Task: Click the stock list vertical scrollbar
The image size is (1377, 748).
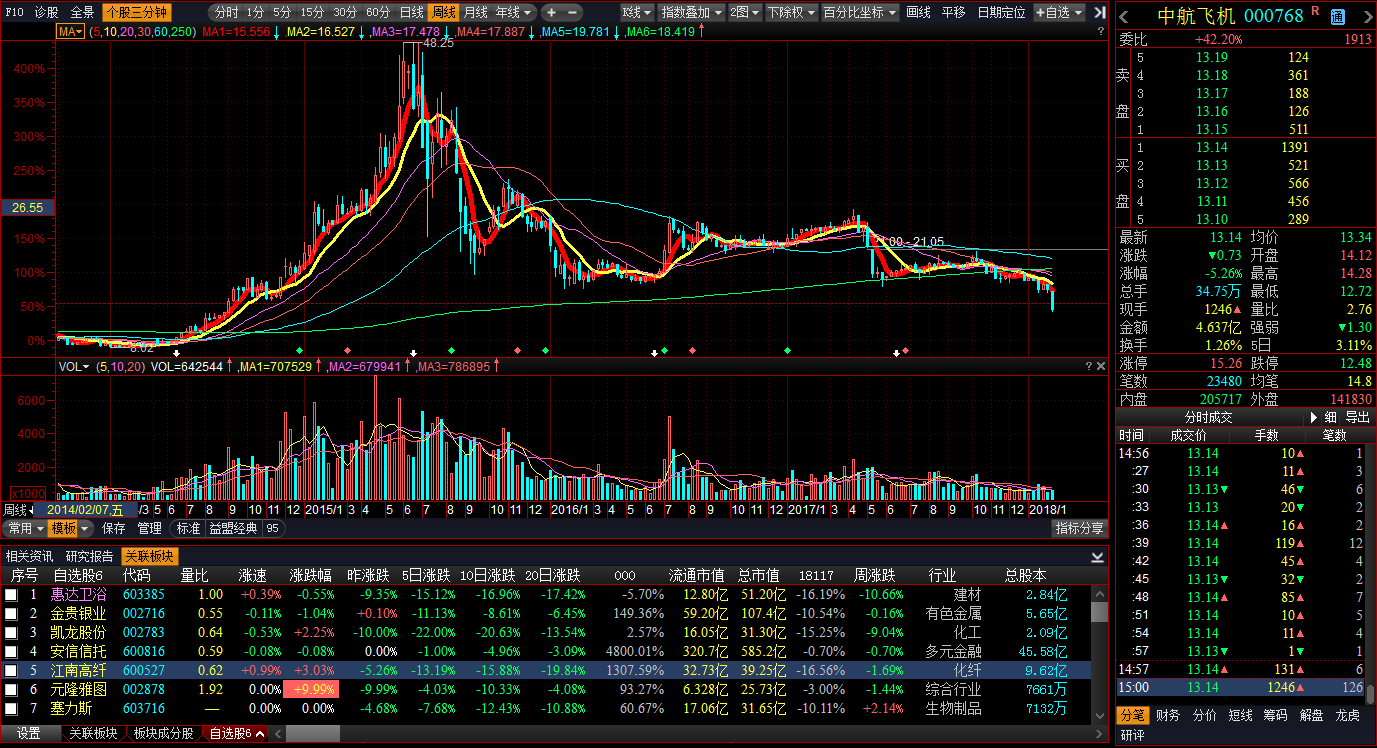Action: click(1099, 650)
